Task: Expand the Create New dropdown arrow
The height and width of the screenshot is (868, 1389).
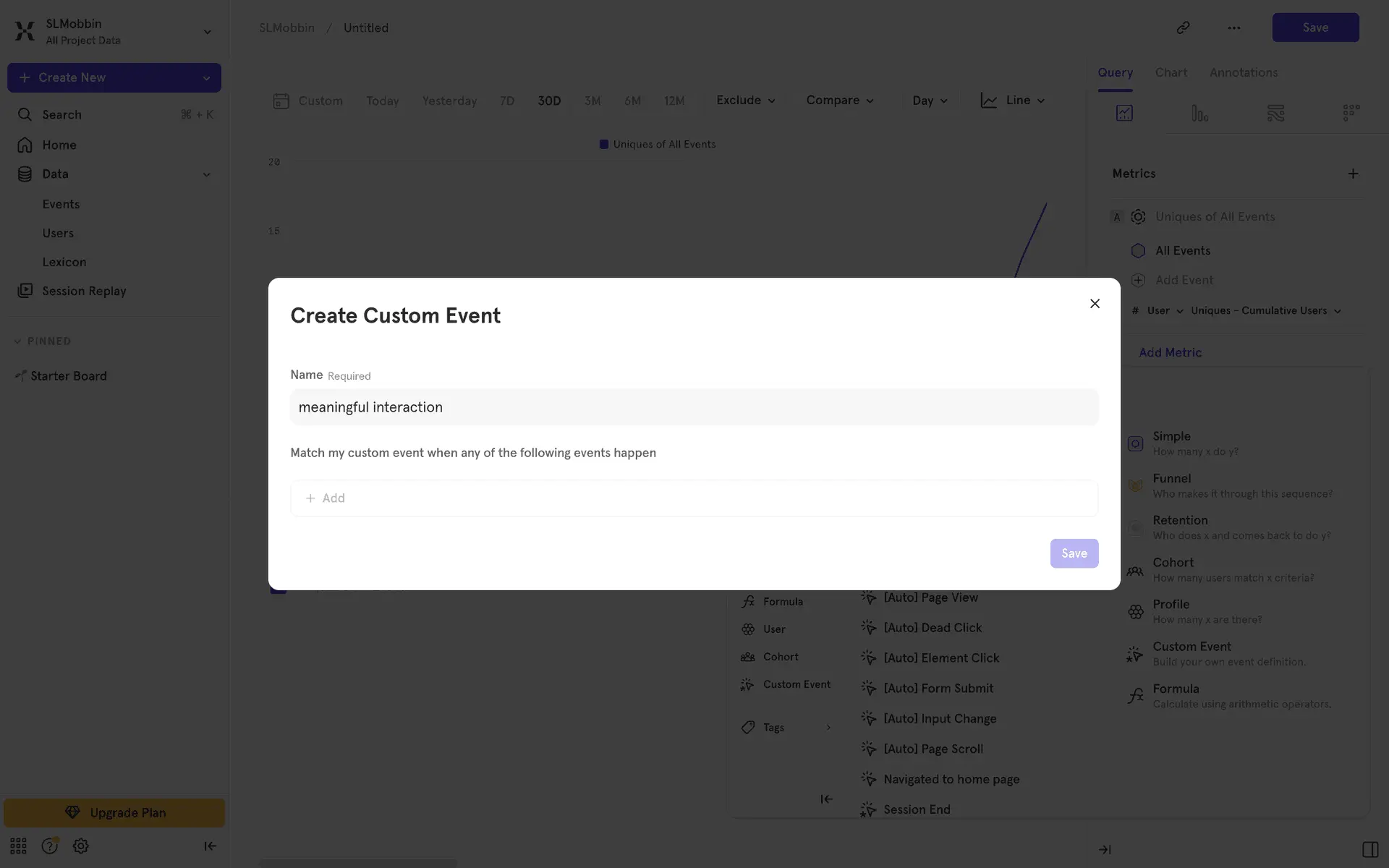Action: [206, 78]
